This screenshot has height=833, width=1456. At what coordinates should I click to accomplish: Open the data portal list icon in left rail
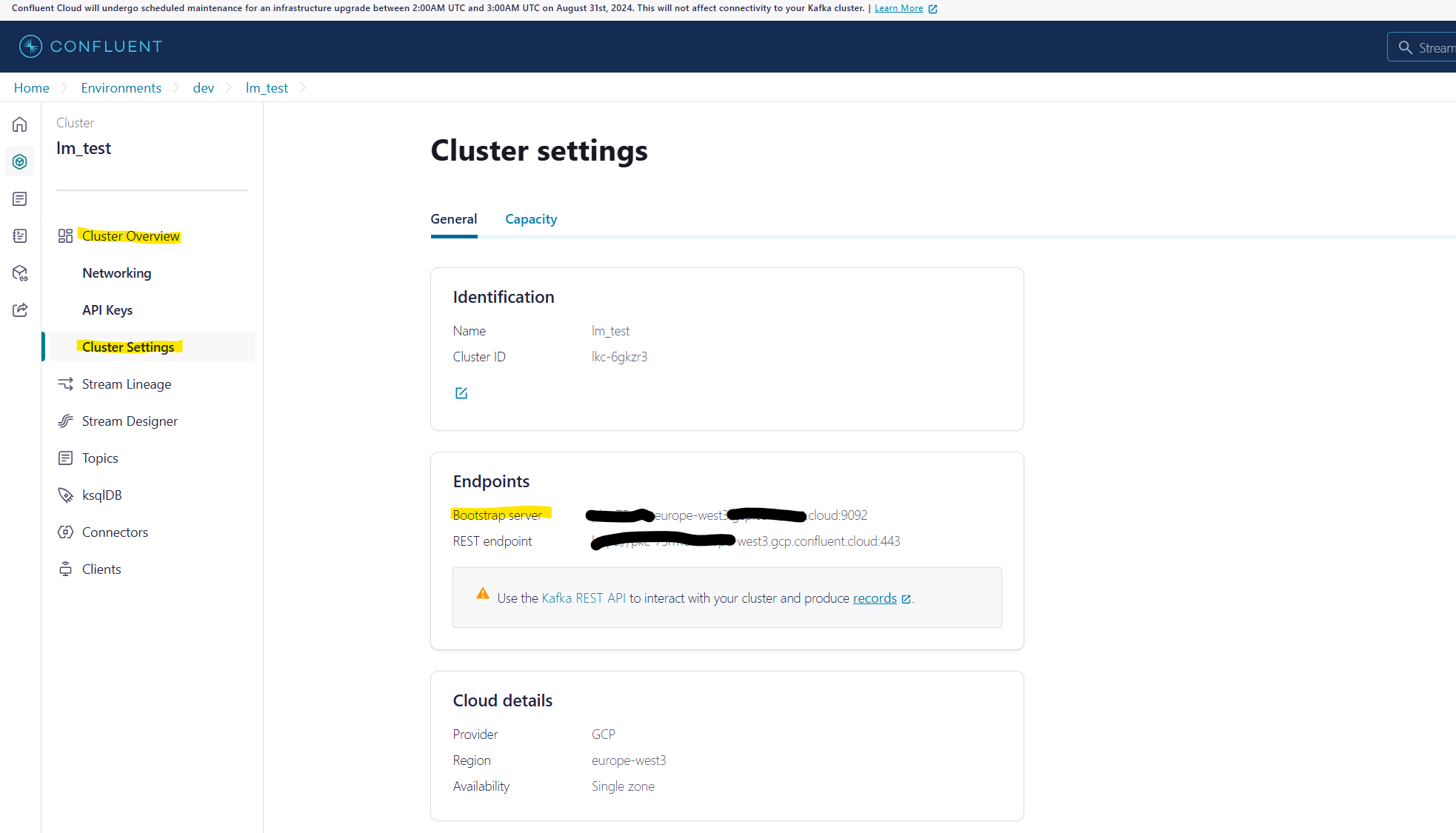[x=20, y=198]
